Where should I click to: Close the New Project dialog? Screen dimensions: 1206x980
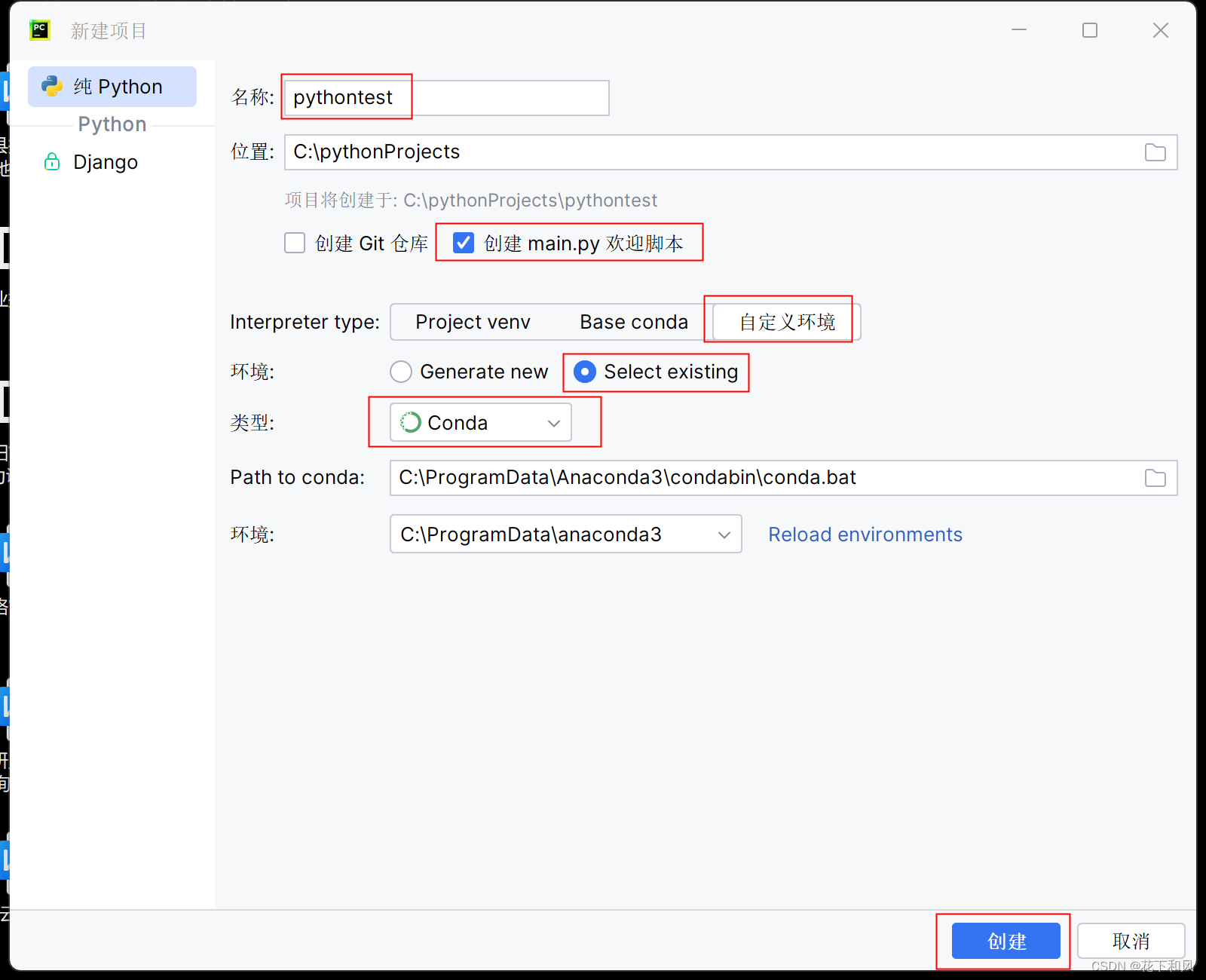(1160, 30)
